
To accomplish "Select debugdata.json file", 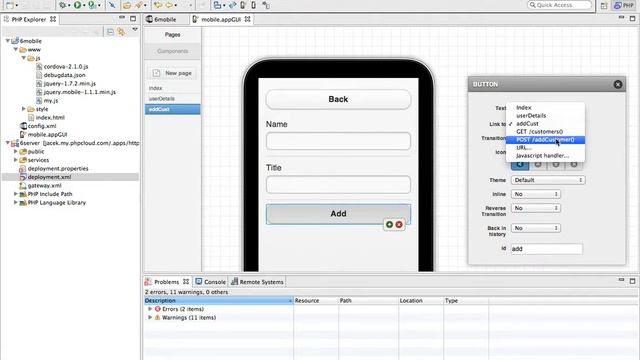I will (x=64, y=75).
